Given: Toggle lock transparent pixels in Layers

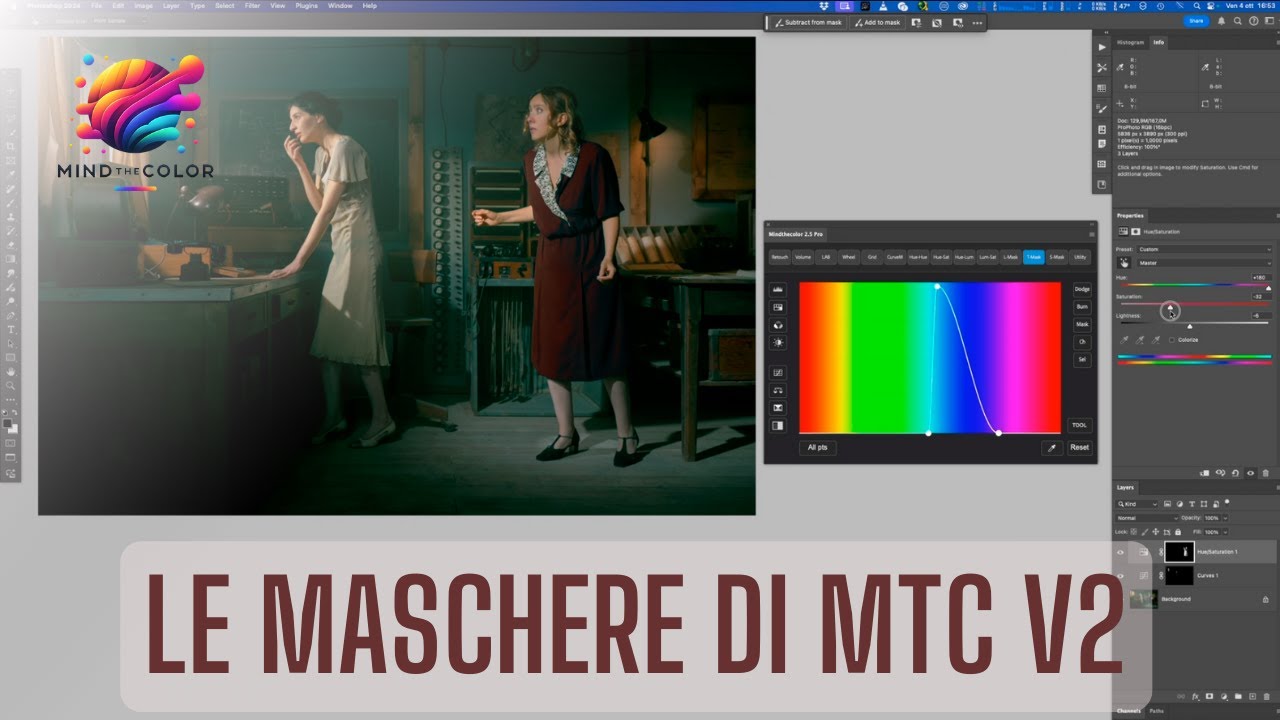Looking at the screenshot, I should pyautogui.click(x=1135, y=531).
